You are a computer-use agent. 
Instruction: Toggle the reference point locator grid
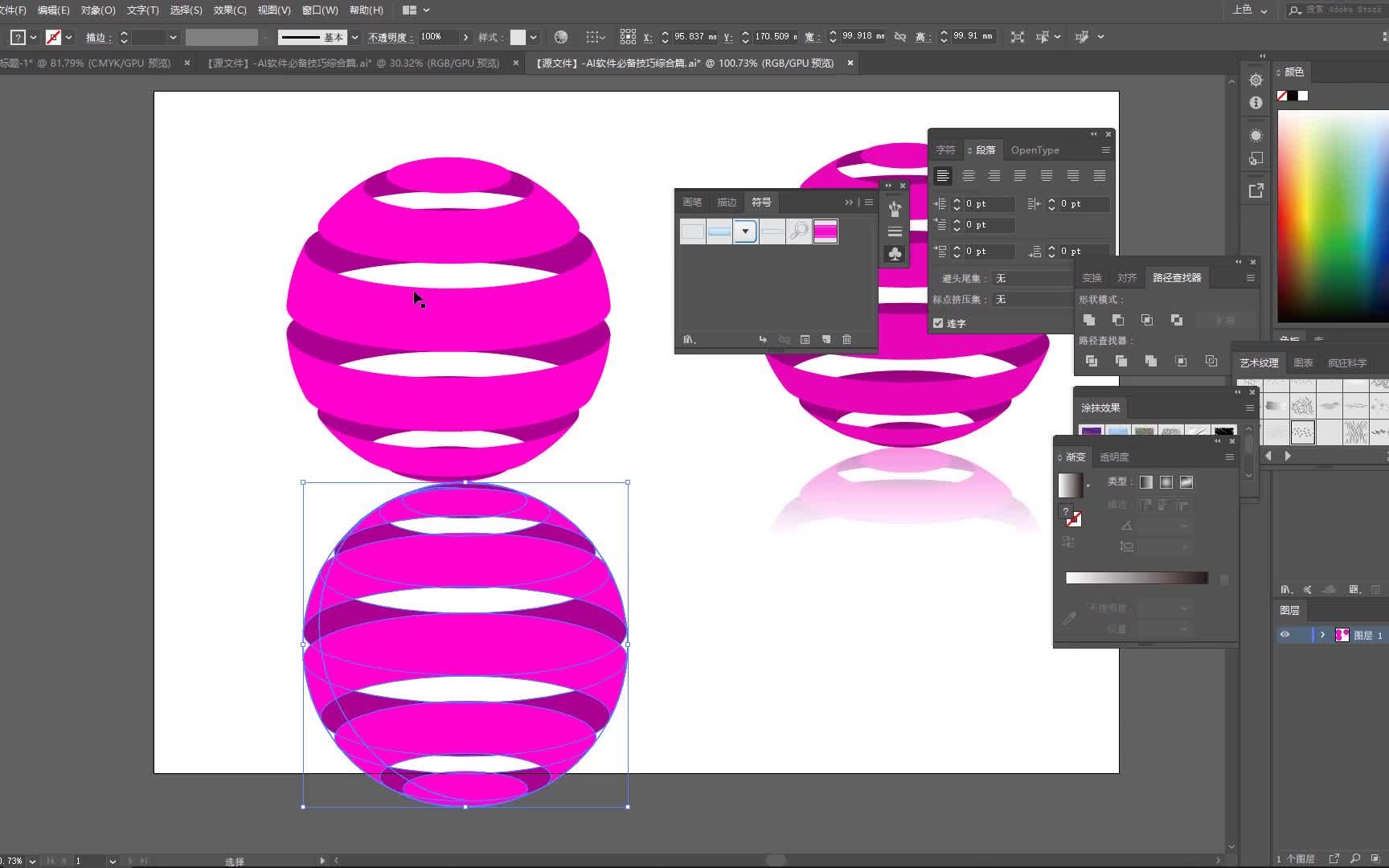(x=628, y=37)
